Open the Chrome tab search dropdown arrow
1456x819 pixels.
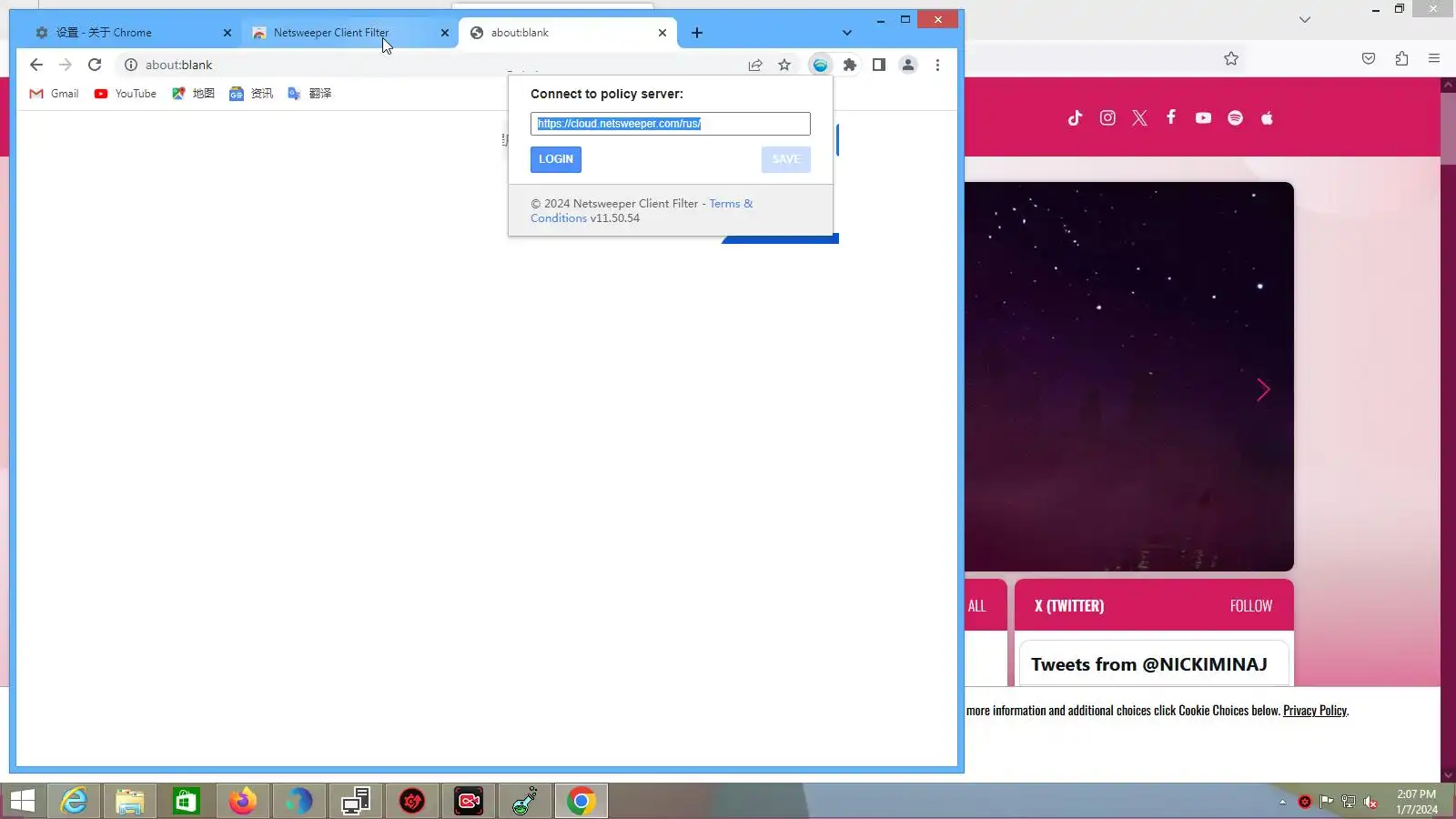[847, 33]
